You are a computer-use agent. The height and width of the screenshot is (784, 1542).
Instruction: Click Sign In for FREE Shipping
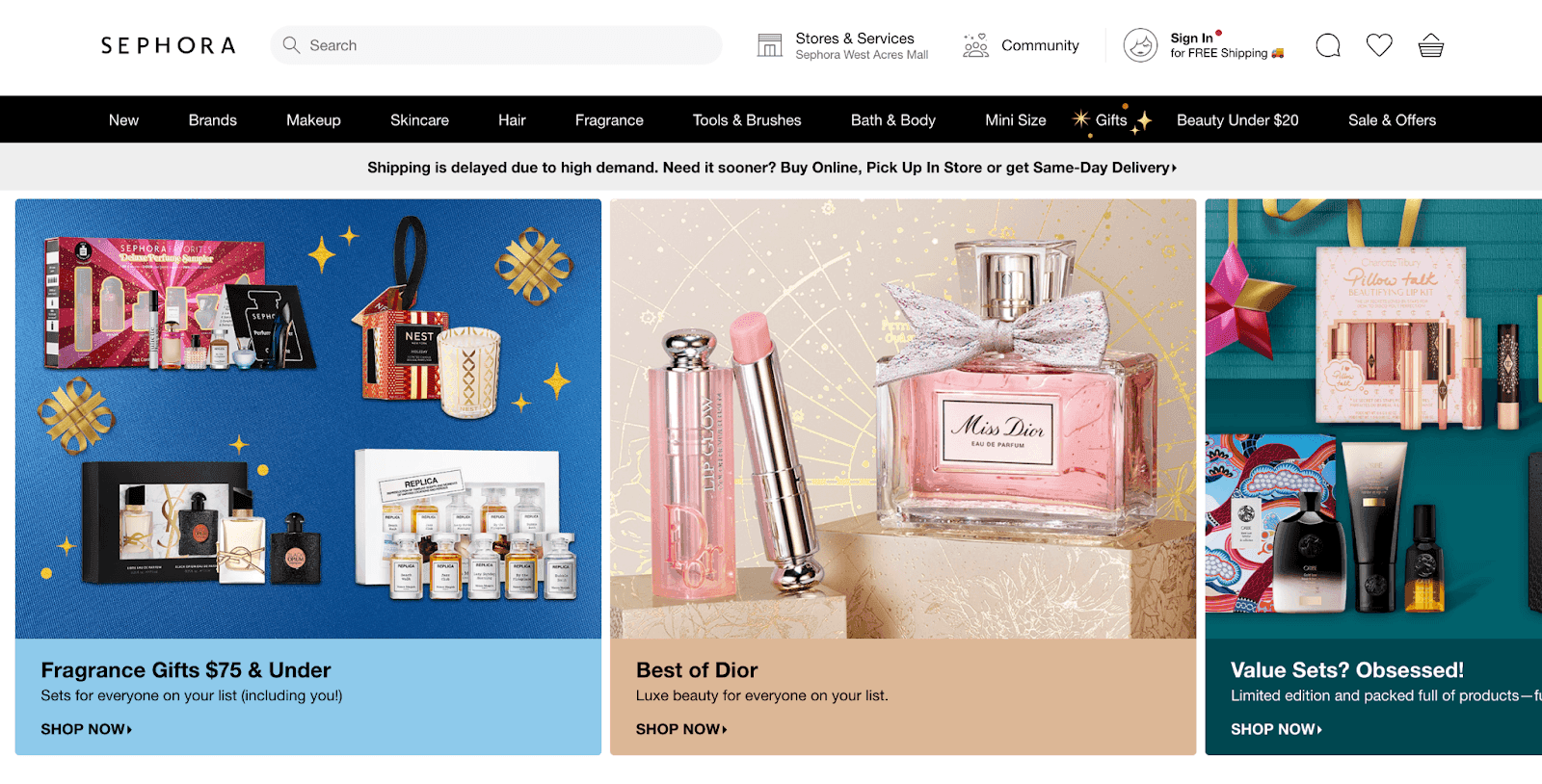[x=1227, y=45]
